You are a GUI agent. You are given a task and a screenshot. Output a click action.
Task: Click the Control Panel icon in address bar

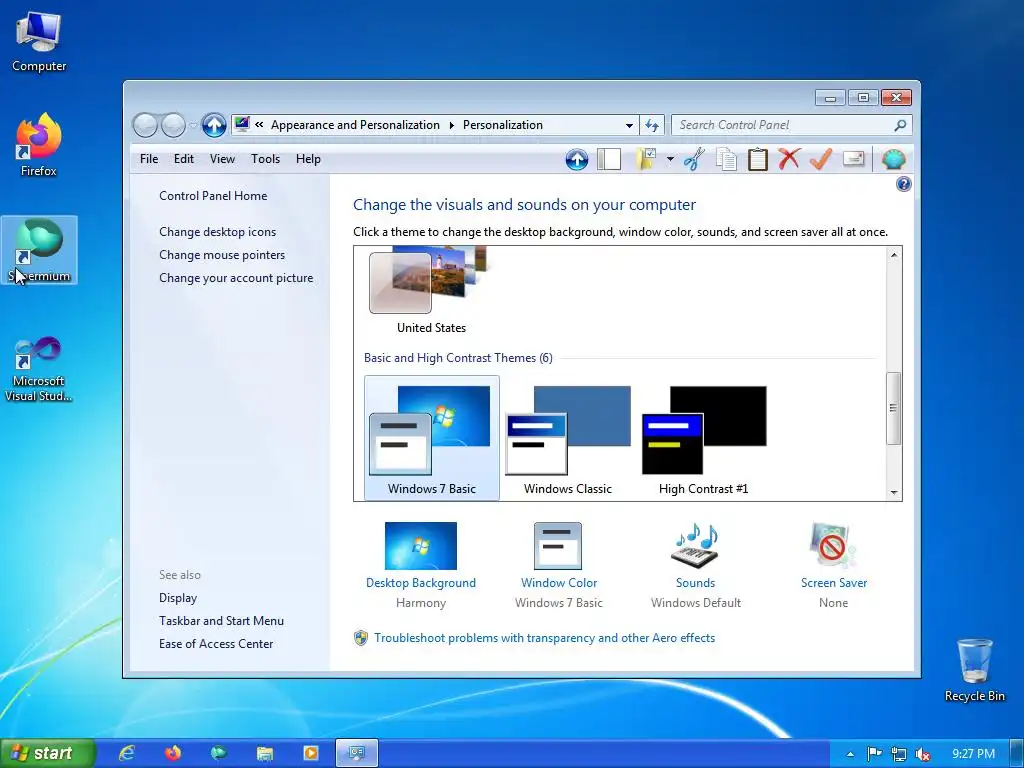click(x=242, y=123)
